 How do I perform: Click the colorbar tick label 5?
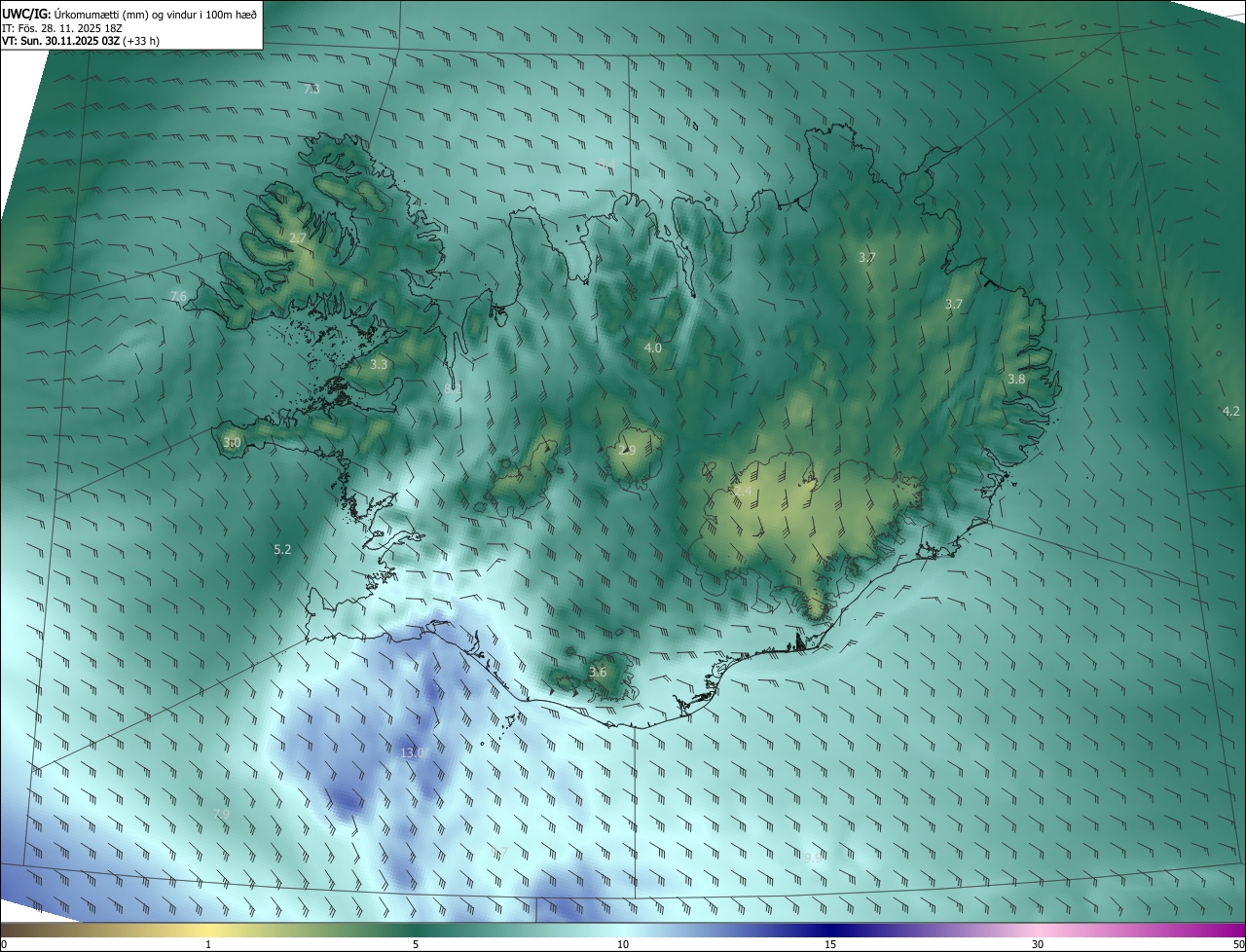coord(416,944)
